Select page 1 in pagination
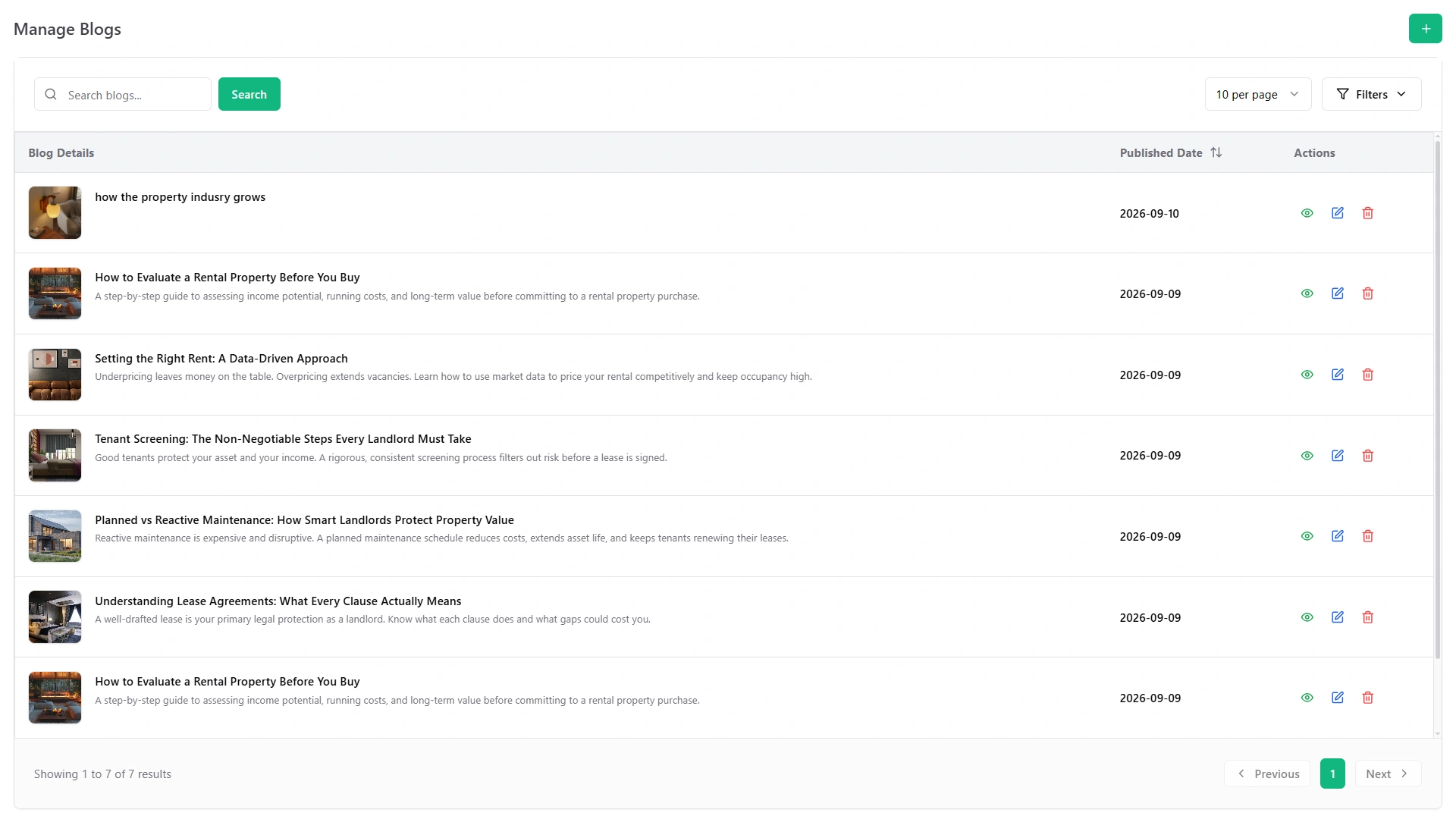This screenshot has width=1456, height=819. point(1332,773)
